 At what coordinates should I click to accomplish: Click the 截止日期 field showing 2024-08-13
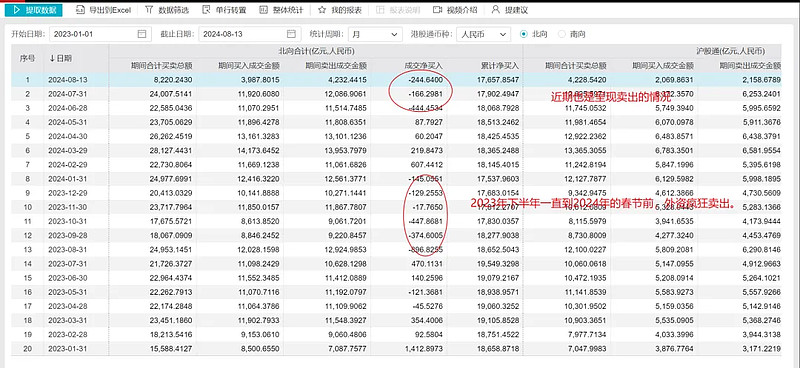coord(249,34)
